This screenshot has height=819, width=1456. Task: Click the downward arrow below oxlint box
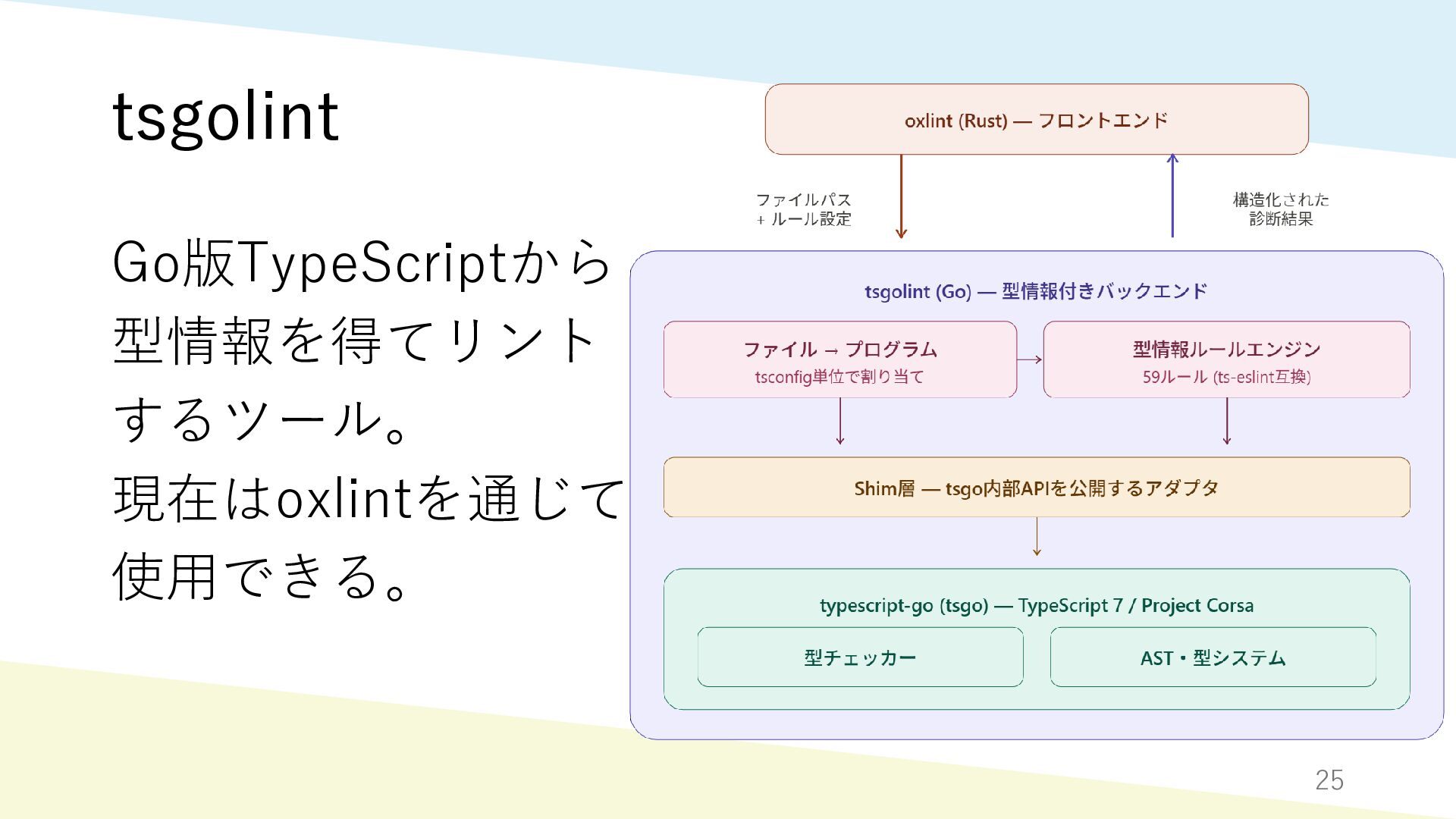click(901, 196)
